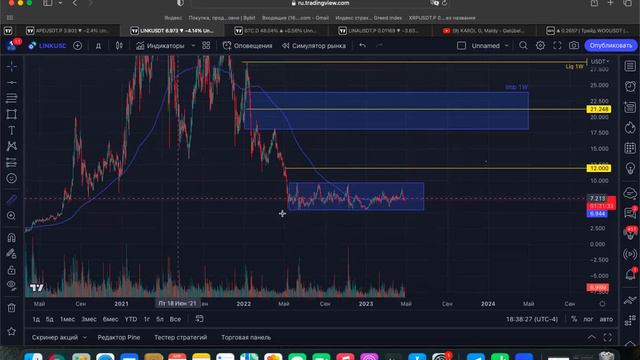The width and height of the screenshot is (640, 360).
Task: Open the Unnamed layout dropdown
Action: (x=490, y=46)
